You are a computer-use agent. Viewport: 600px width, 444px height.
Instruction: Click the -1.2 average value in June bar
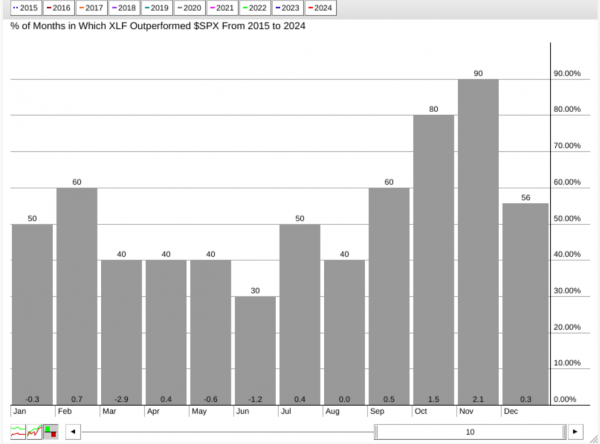(255, 399)
